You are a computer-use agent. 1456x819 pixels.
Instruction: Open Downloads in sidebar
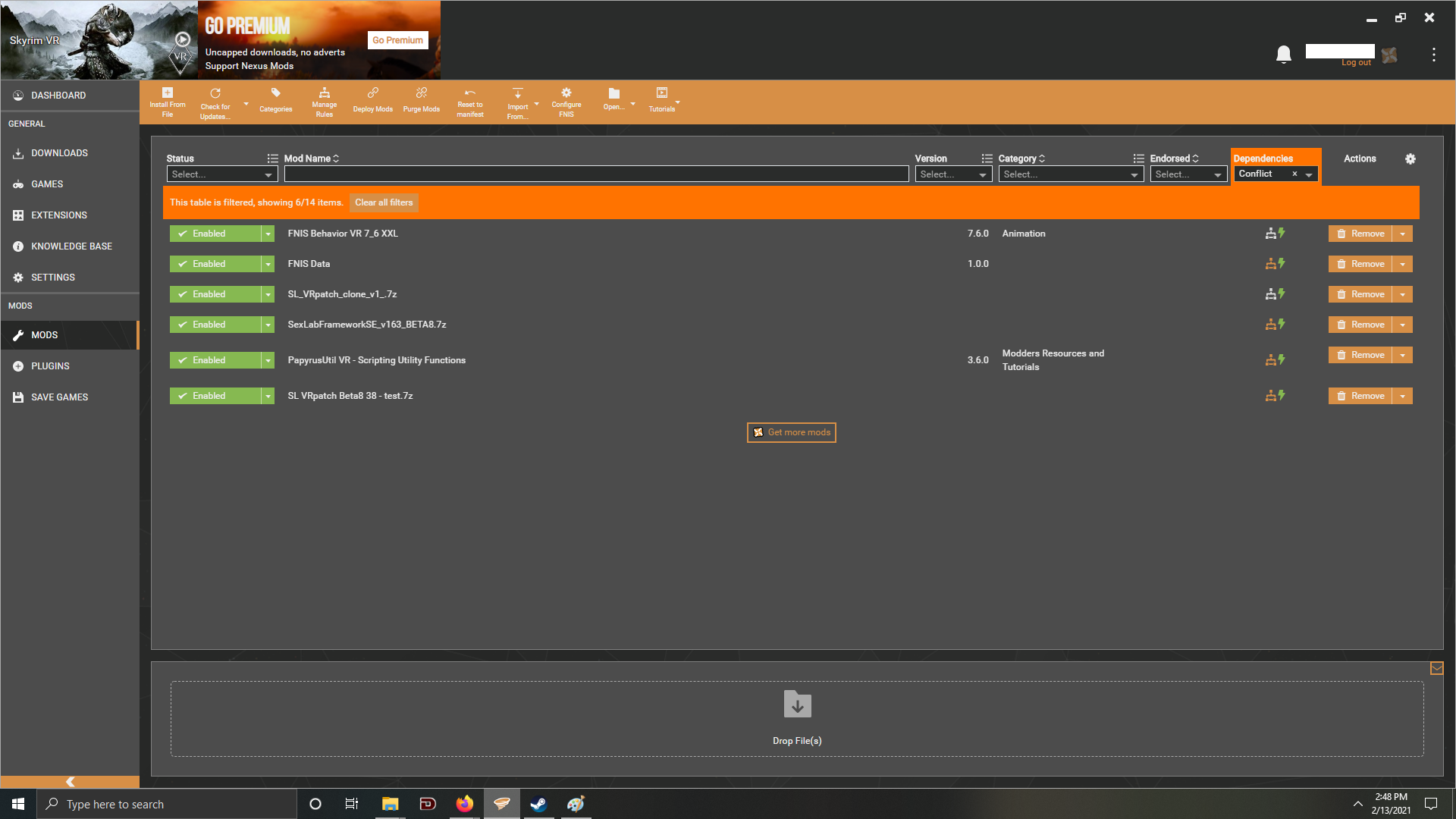tap(70, 153)
